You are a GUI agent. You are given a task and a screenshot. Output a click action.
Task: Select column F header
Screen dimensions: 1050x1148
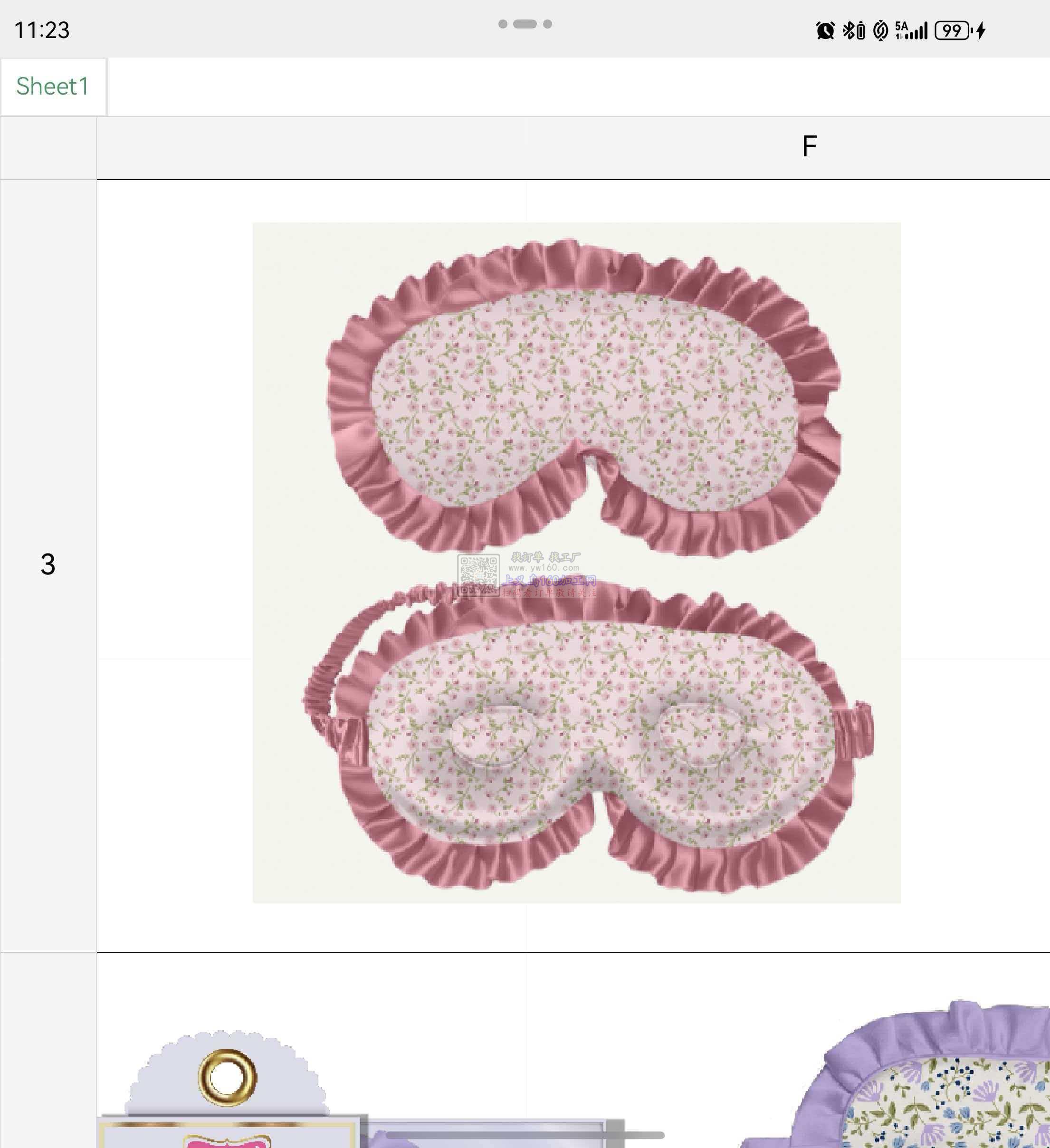(x=809, y=147)
